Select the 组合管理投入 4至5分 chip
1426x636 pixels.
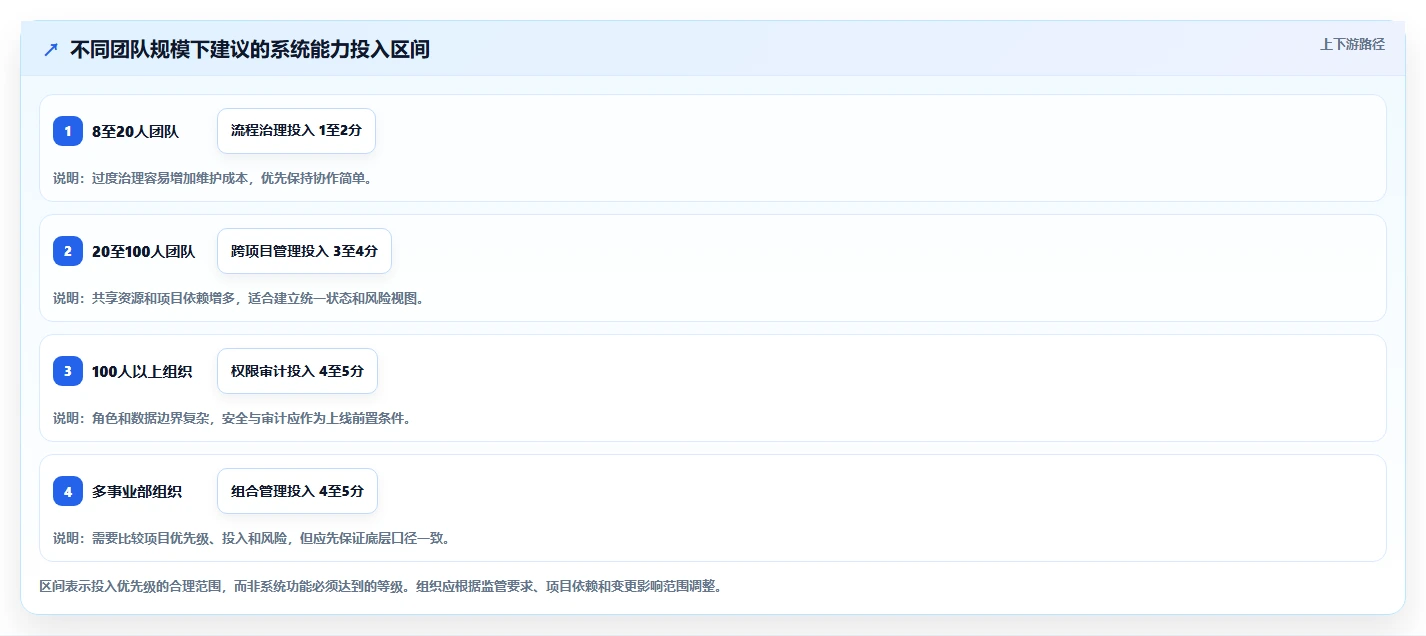pyautogui.click(x=297, y=491)
